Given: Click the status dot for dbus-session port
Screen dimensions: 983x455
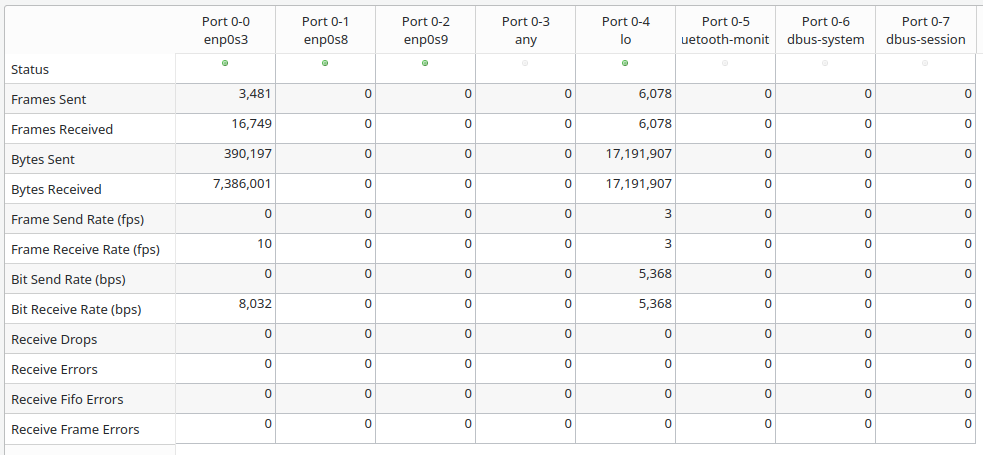Looking at the screenshot, I should coord(925,63).
